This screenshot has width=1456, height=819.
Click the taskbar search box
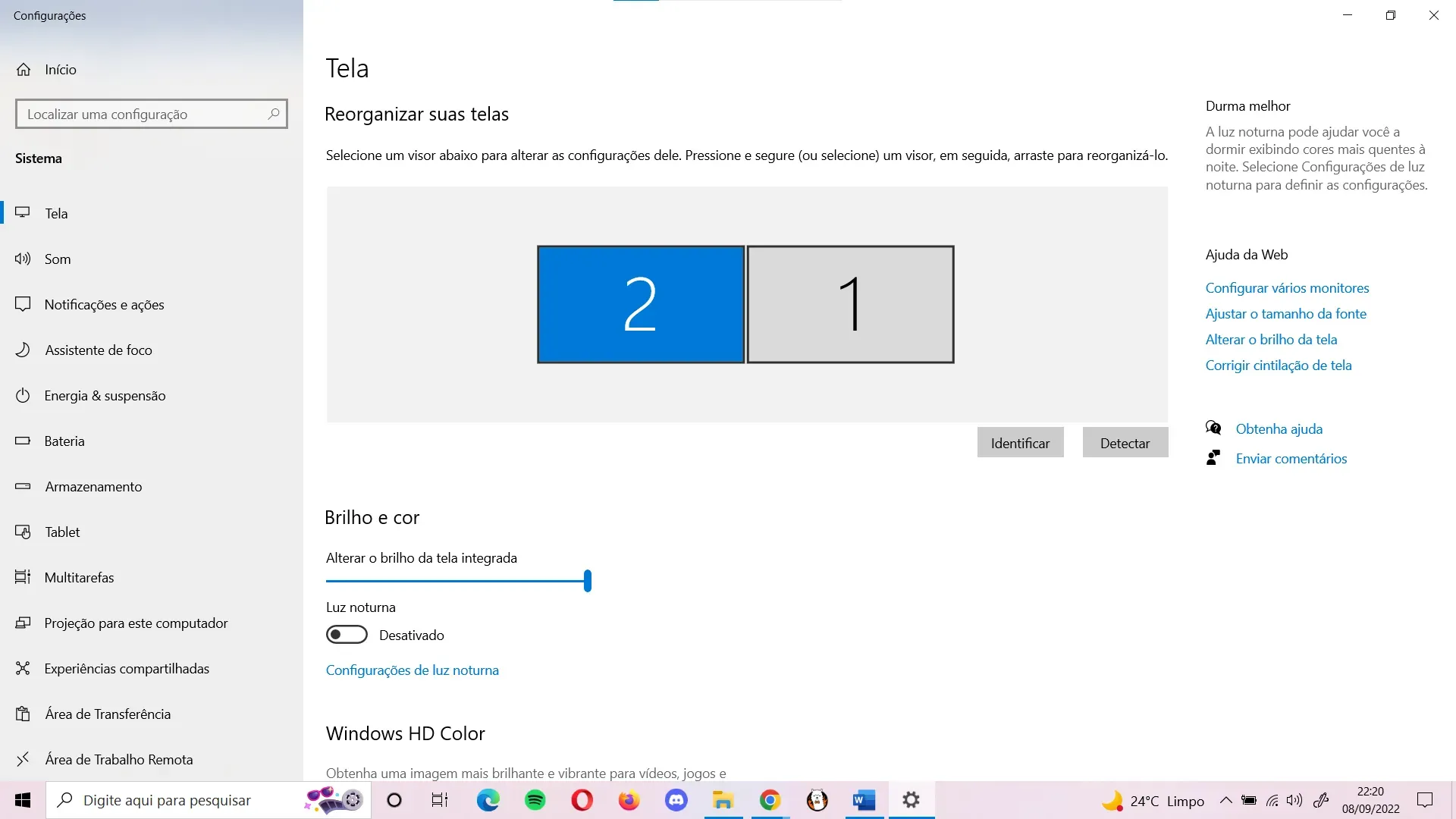209,800
